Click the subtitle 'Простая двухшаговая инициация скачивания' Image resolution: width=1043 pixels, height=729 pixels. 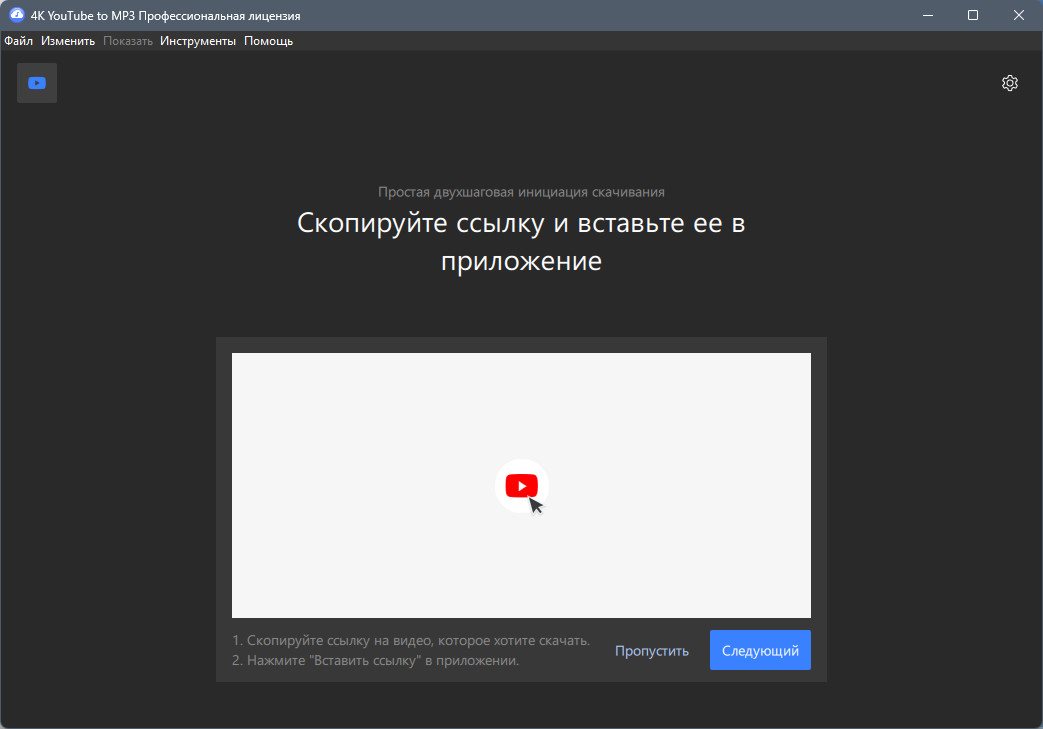coord(521,192)
